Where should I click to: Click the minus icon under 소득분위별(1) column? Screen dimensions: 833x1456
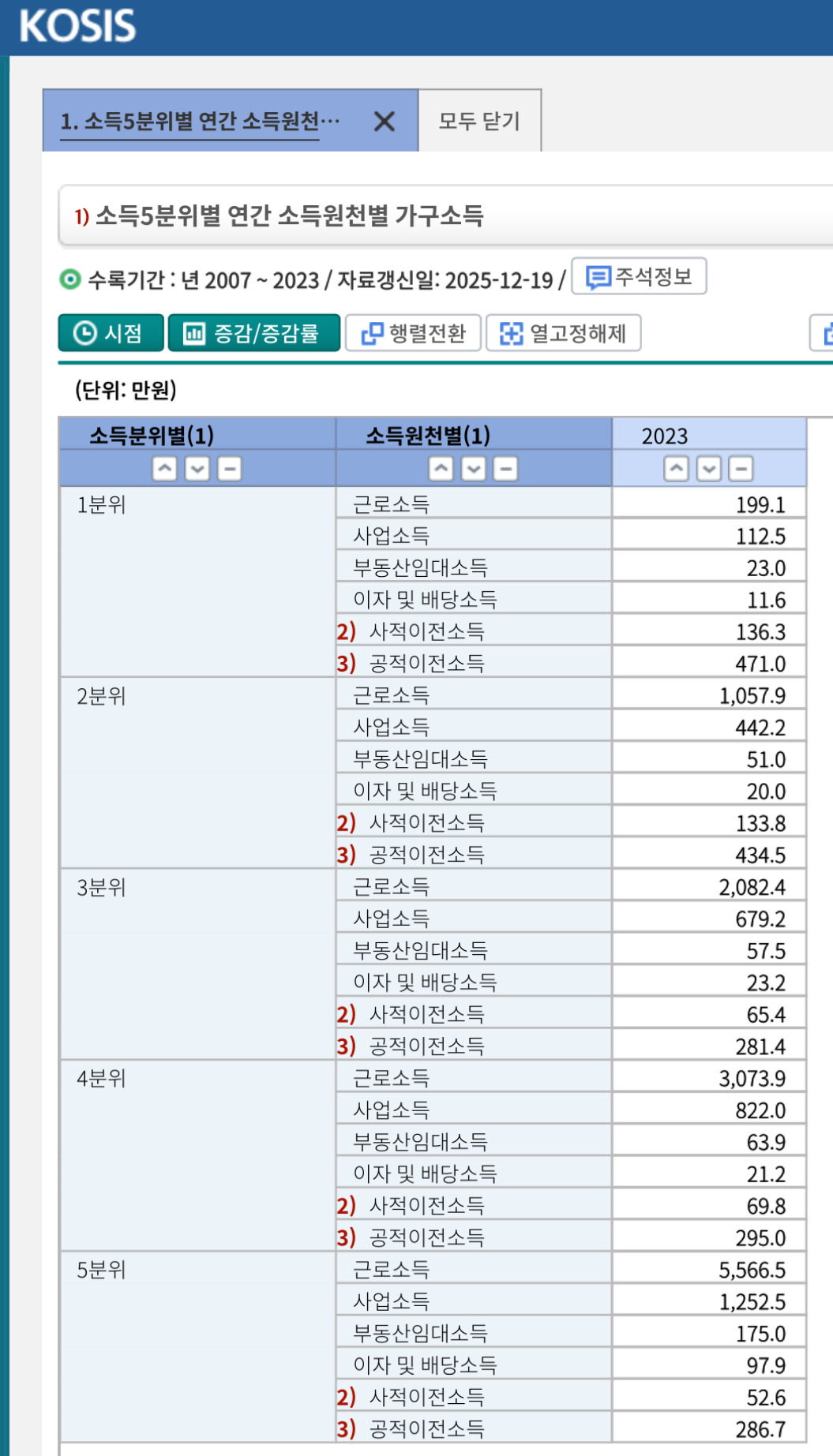tap(229, 469)
